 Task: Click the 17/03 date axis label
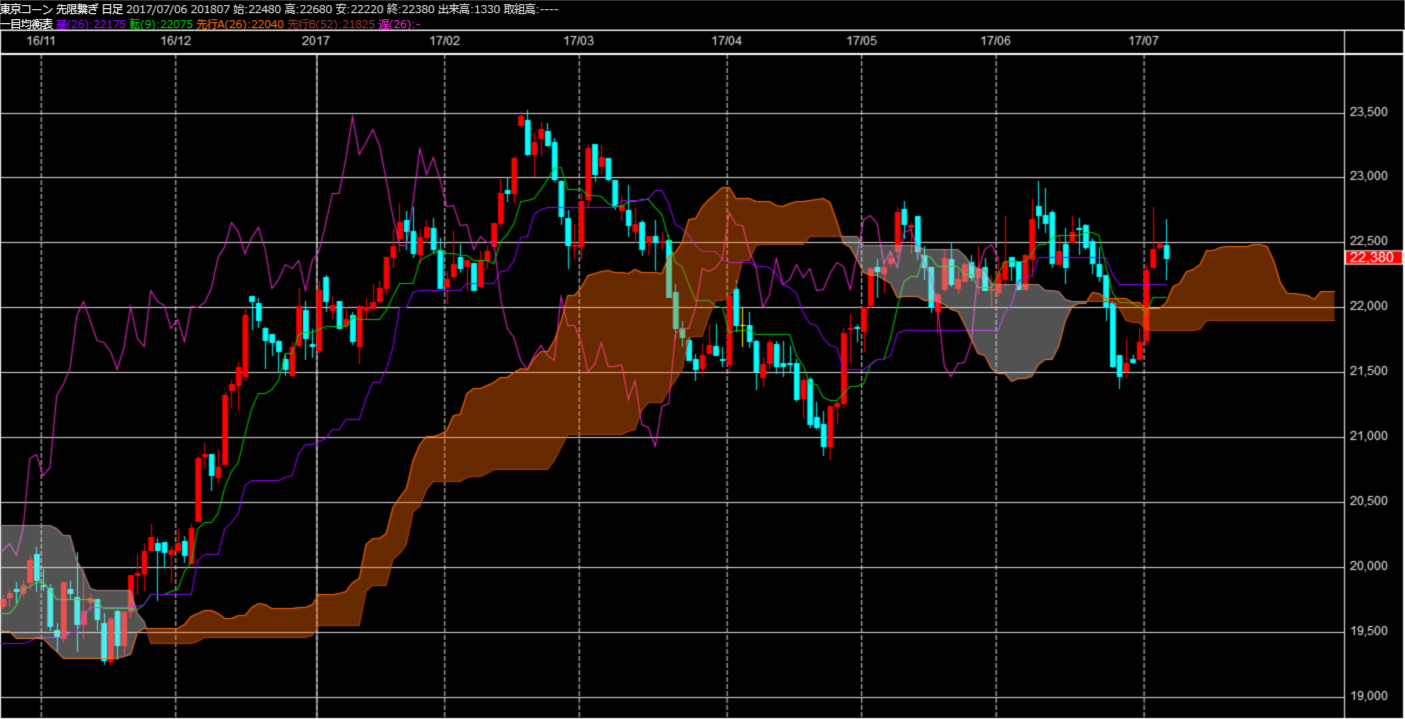[578, 41]
